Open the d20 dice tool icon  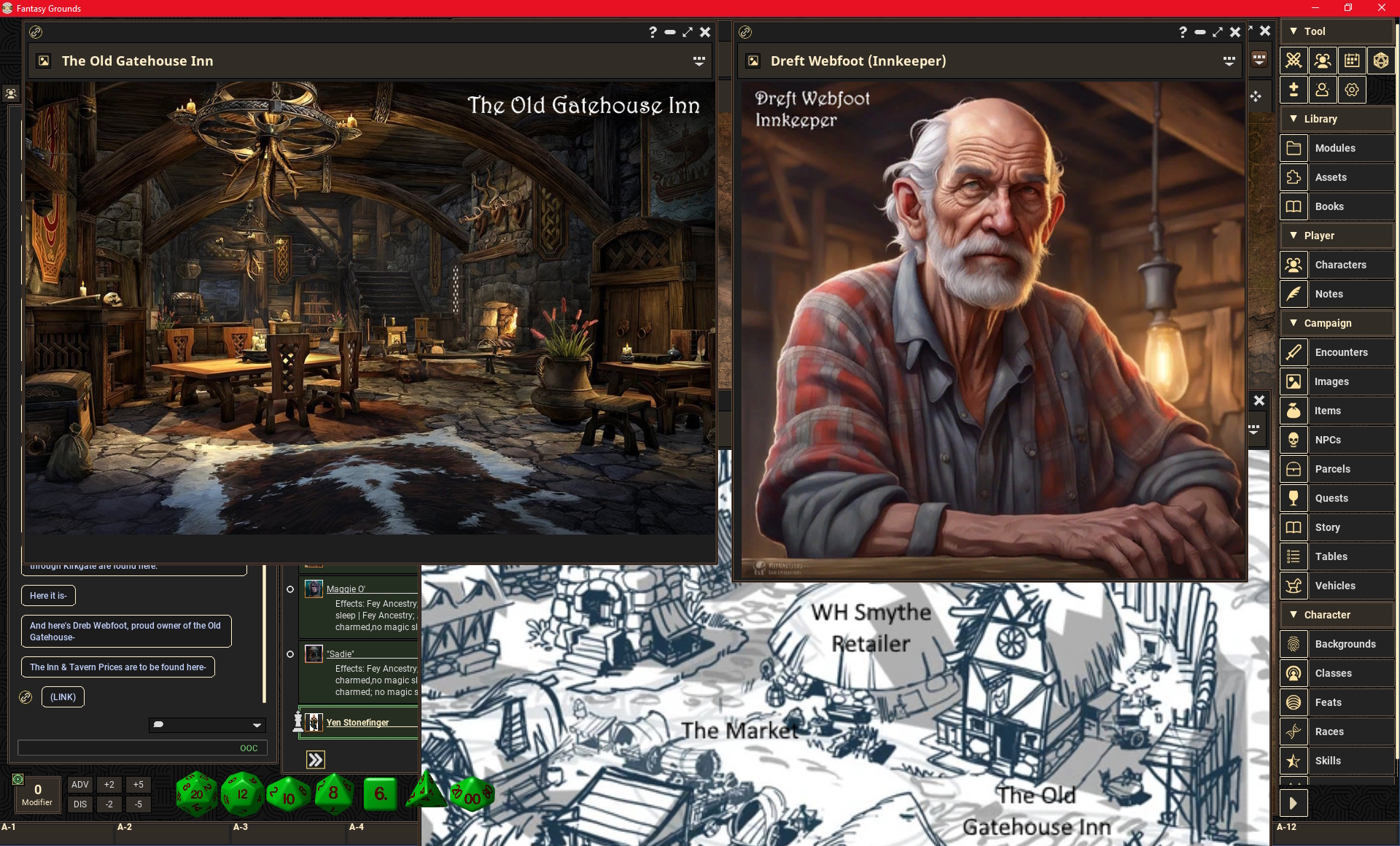(1380, 61)
